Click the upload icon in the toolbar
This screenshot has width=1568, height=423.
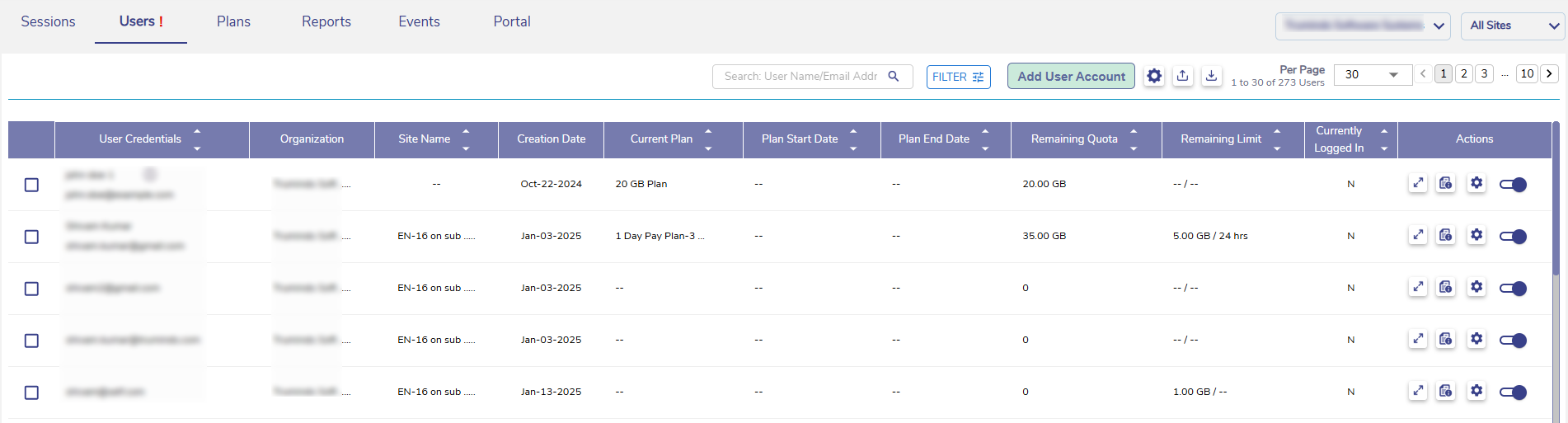pyautogui.click(x=1183, y=76)
